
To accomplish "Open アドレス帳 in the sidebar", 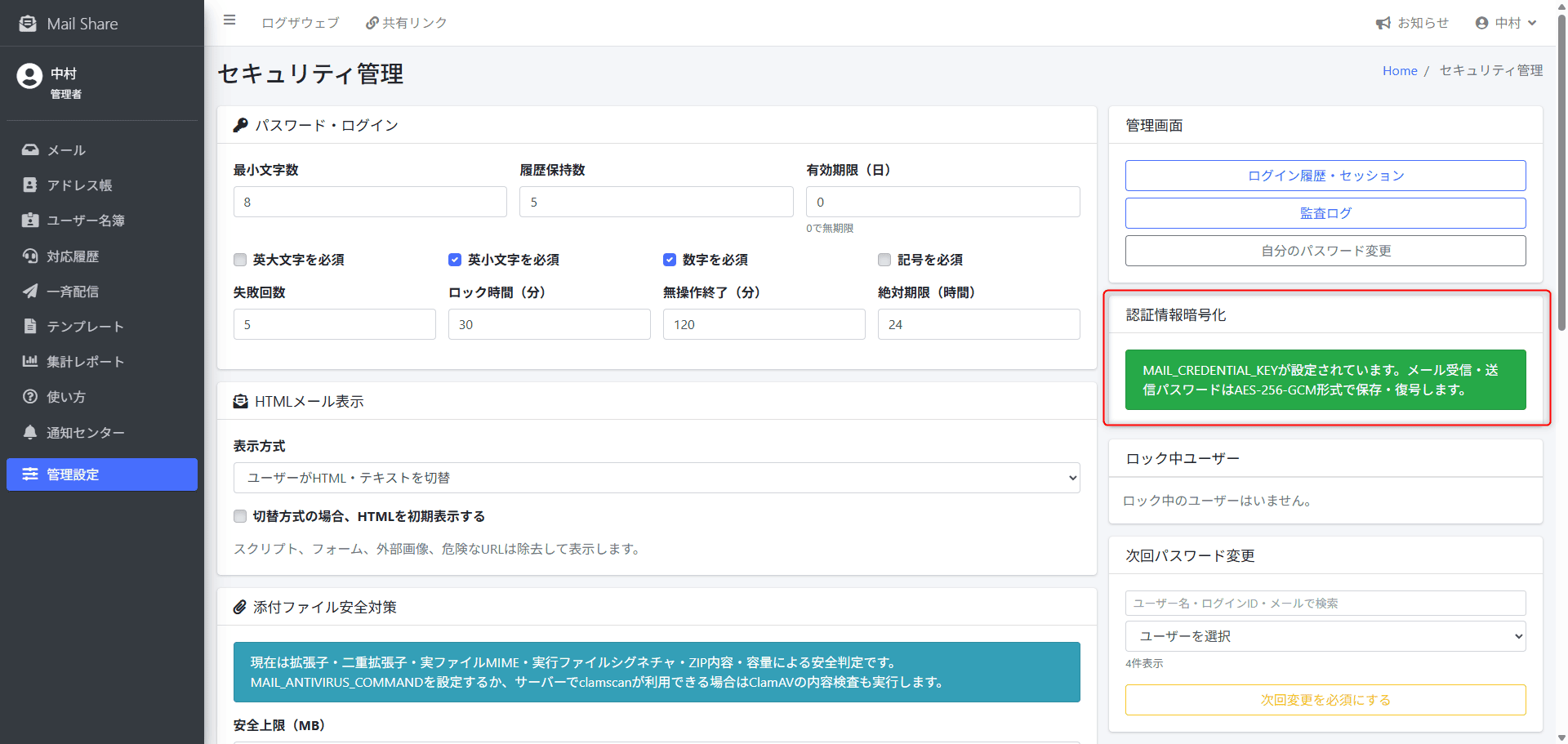I will coord(102,185).
